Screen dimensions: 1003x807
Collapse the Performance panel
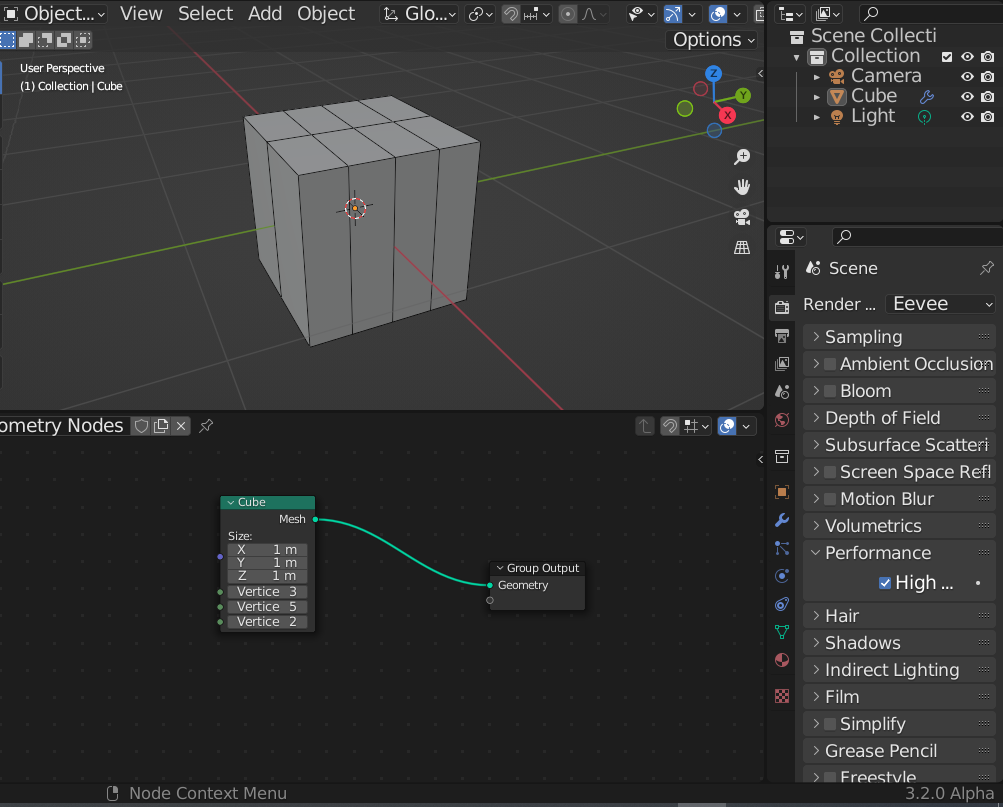click(899, 552)
